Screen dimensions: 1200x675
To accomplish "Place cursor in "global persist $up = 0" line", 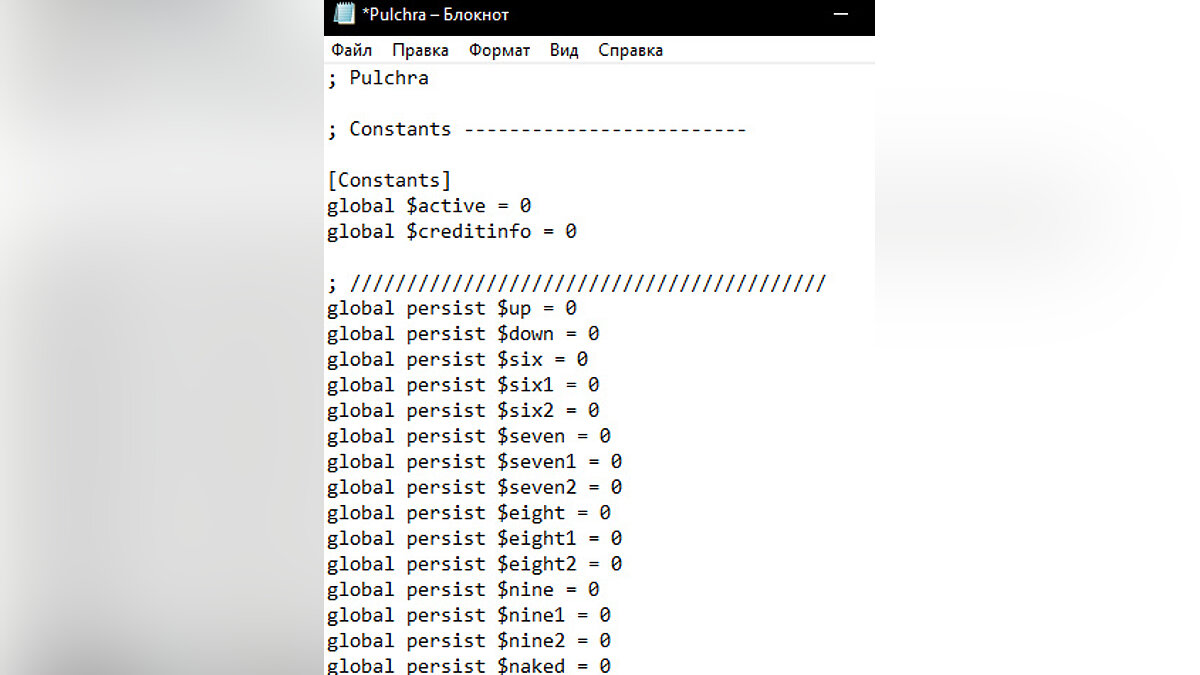I will pos(452,308).
